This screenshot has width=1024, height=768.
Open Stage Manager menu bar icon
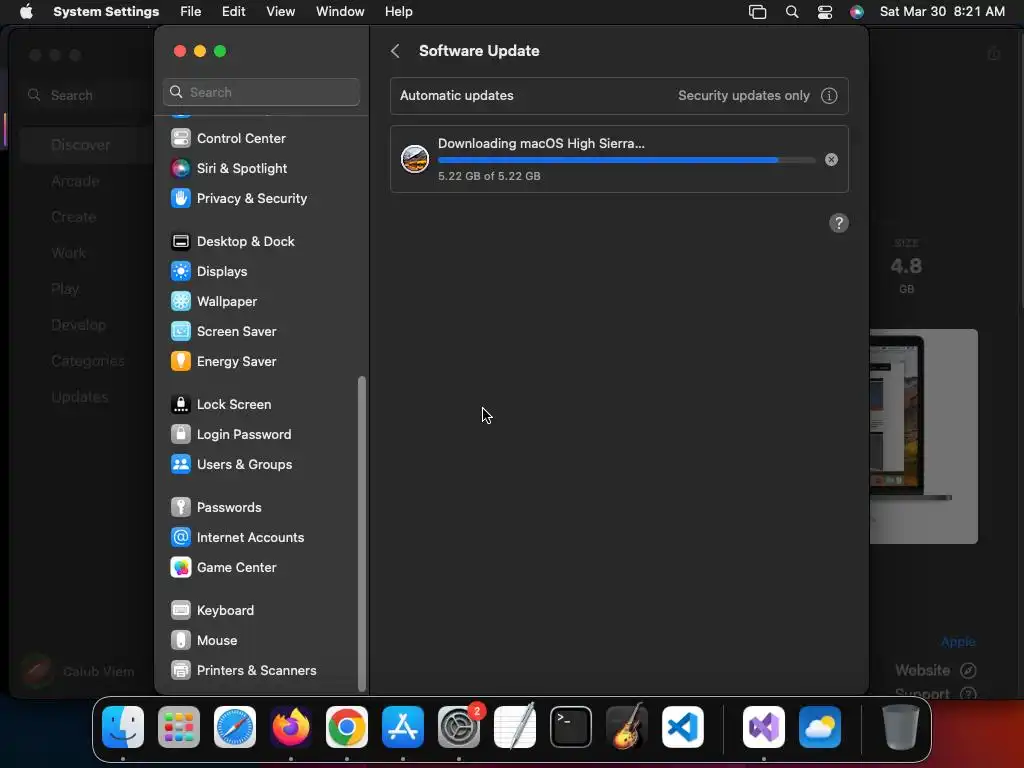[x=758, y=12]
